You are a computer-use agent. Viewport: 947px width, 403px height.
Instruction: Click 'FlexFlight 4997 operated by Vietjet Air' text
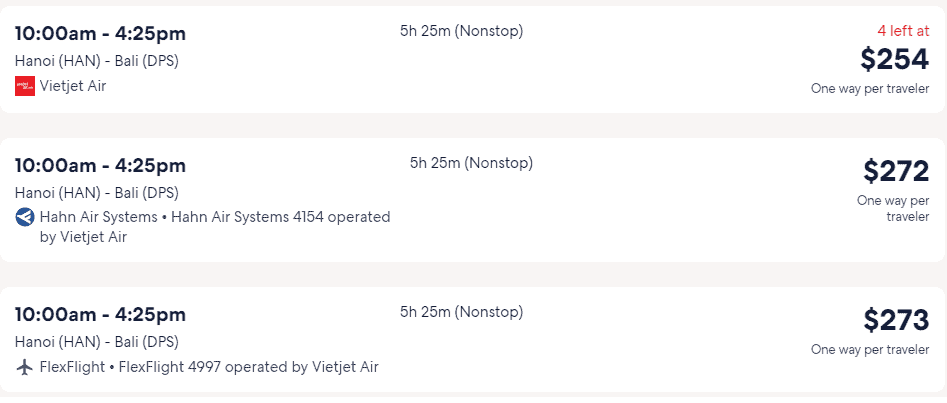click(x=249, y=367)
